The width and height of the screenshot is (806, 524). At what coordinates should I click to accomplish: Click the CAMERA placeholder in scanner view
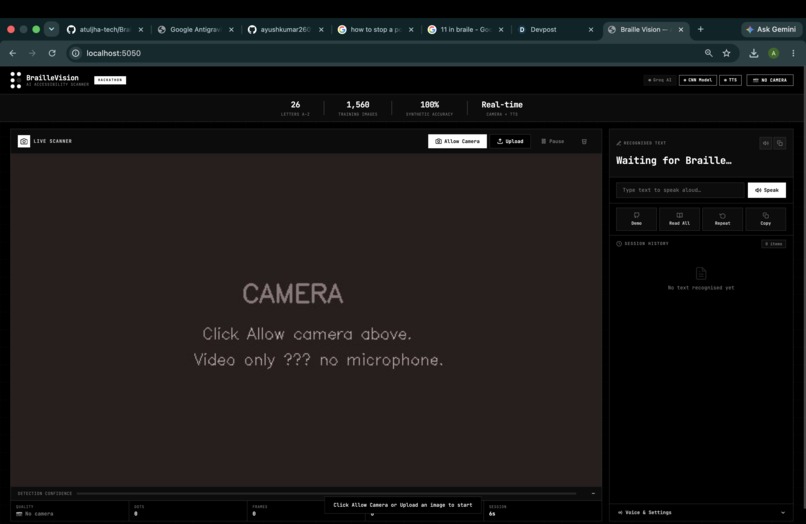tap(292, 294)
